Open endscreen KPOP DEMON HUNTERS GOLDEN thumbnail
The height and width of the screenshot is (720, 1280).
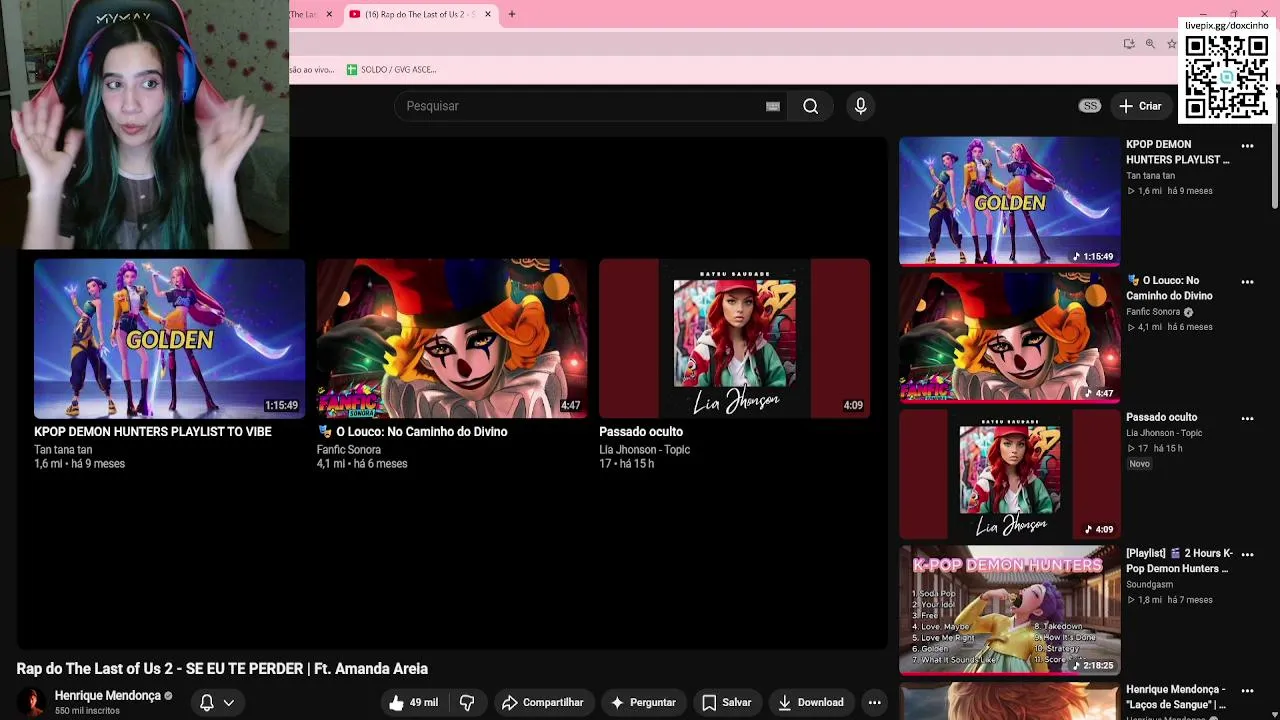pos(169,339)
